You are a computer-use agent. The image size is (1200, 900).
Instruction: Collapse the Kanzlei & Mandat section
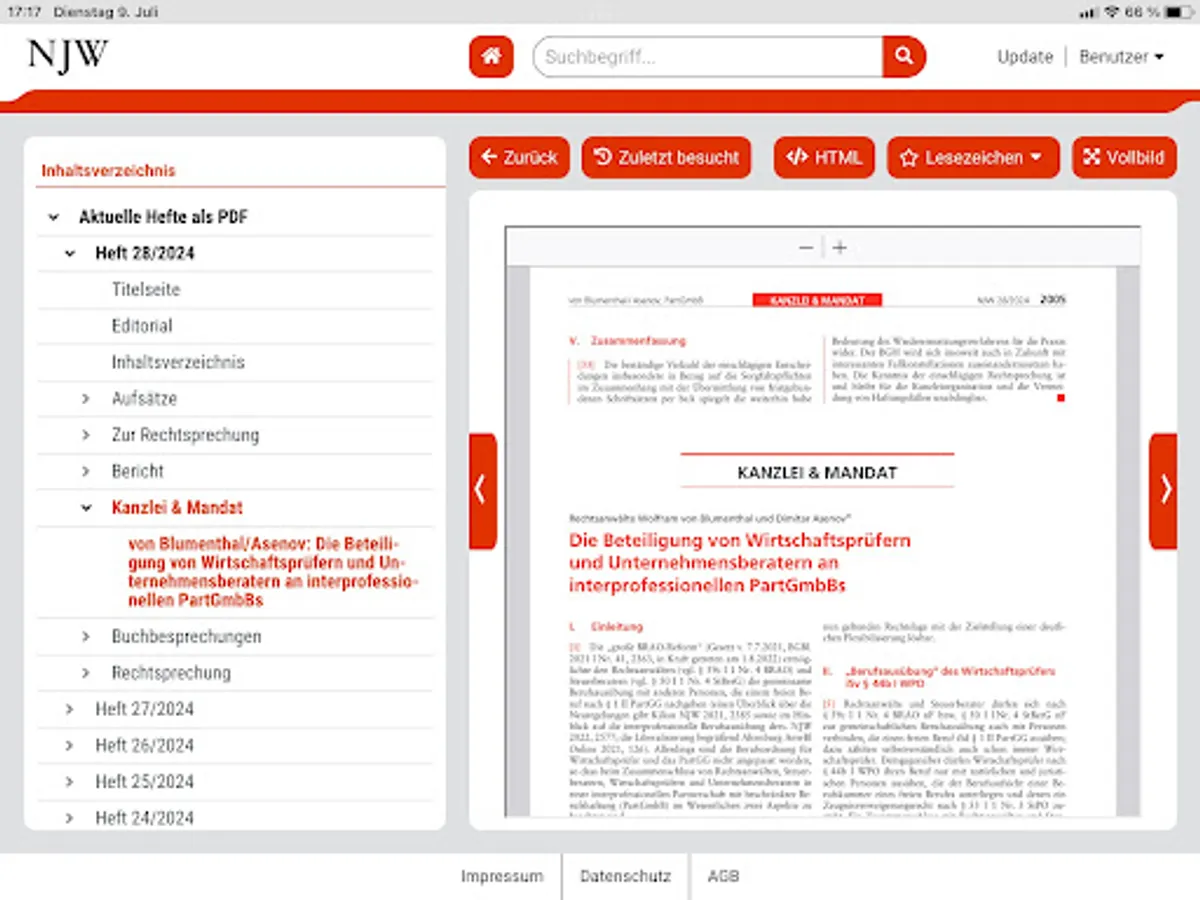click(x=85, y=507)
